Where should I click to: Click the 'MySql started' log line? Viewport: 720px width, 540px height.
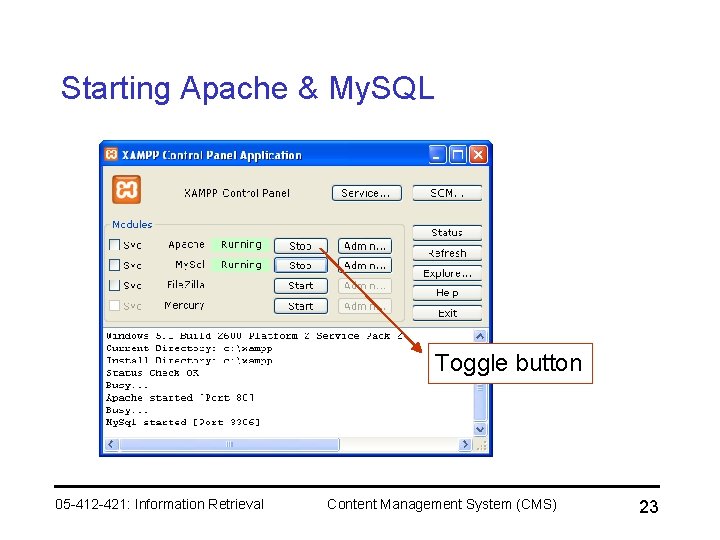coord(183,422)
